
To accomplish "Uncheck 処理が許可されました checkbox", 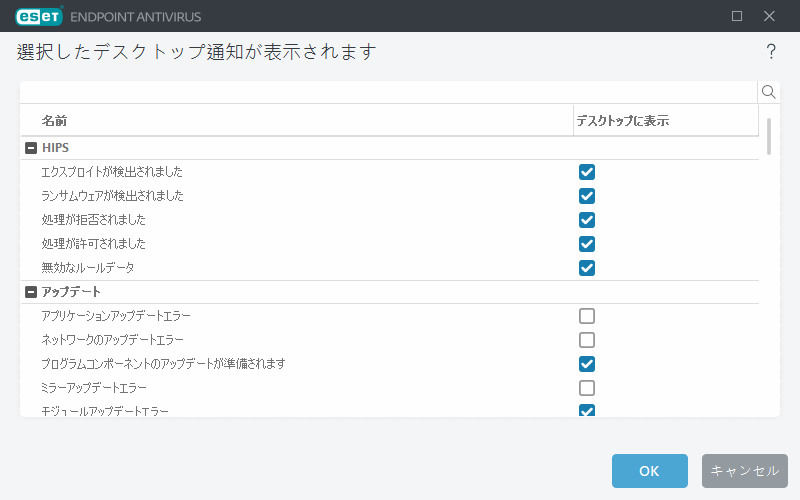I will pos(587,244).
